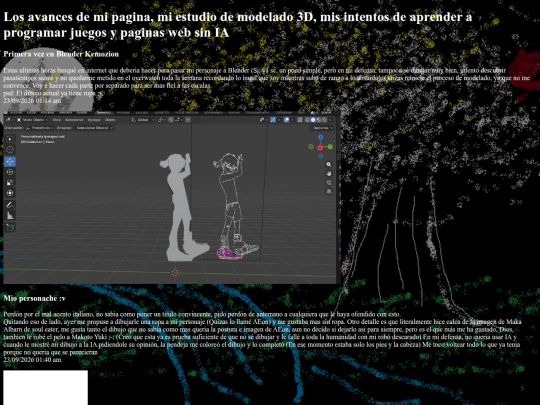The width and height of the screenshot is (540, 405).
Task: Open the editor type selector icon
Action: [x=10, y=120]
